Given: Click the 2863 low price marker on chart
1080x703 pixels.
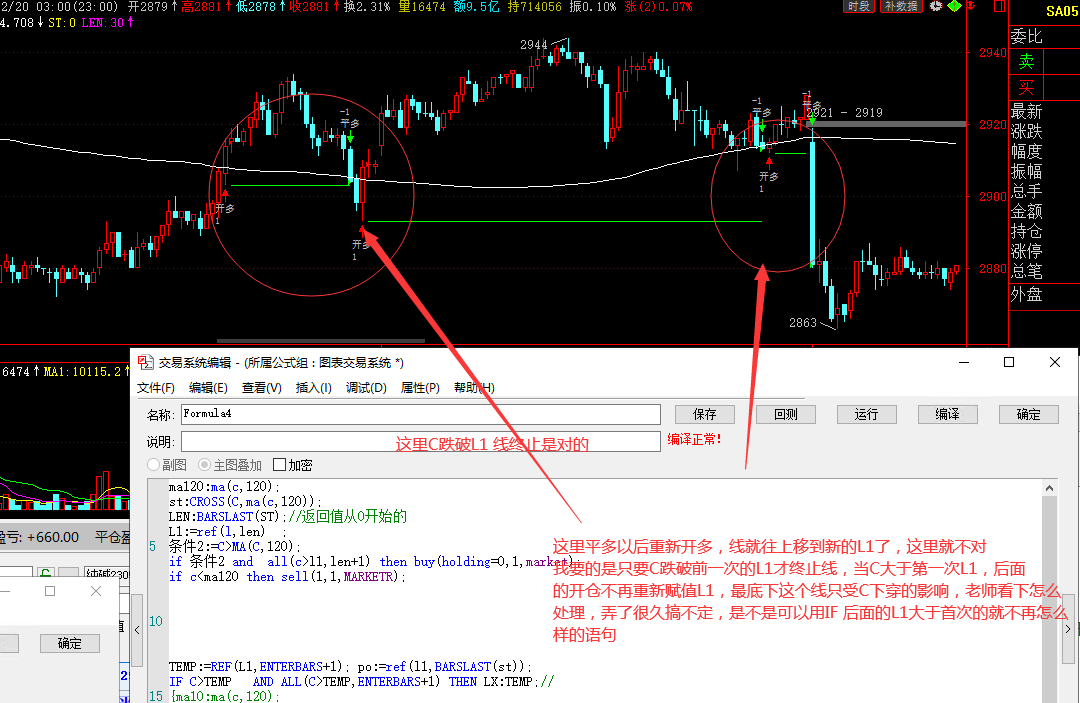Looking at the screenshot, I should pos(803,322).
